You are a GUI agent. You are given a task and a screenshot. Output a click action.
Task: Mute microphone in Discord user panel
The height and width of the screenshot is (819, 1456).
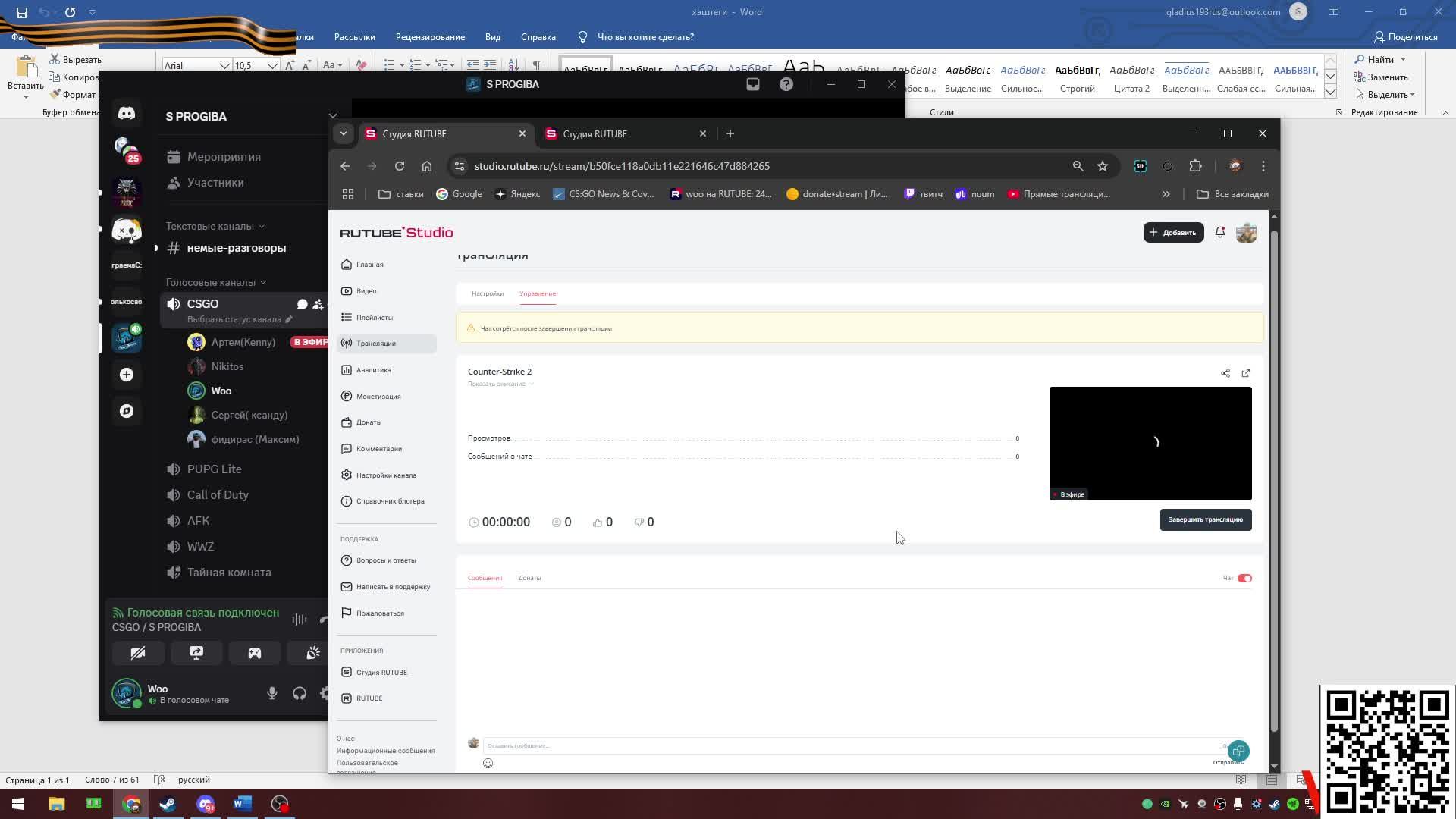pos(272,693)
